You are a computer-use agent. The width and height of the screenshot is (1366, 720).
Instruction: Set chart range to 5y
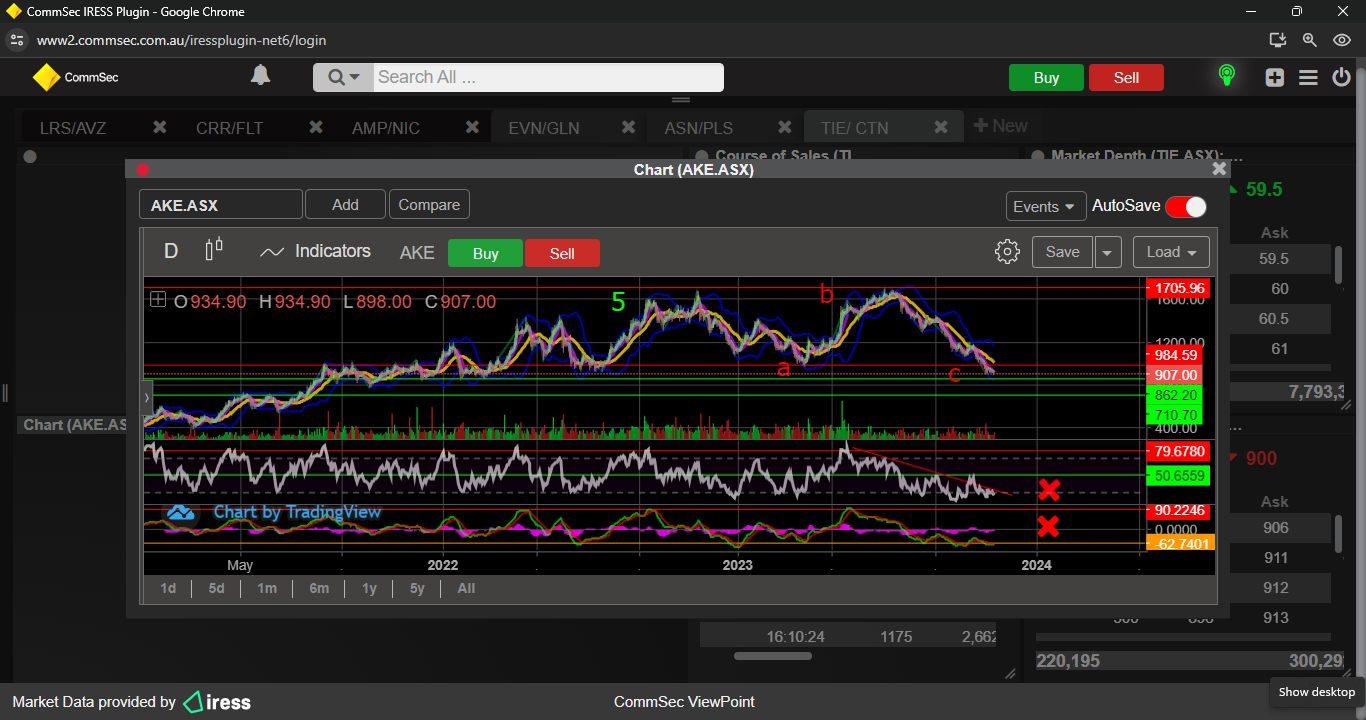[x=418, y=588]
